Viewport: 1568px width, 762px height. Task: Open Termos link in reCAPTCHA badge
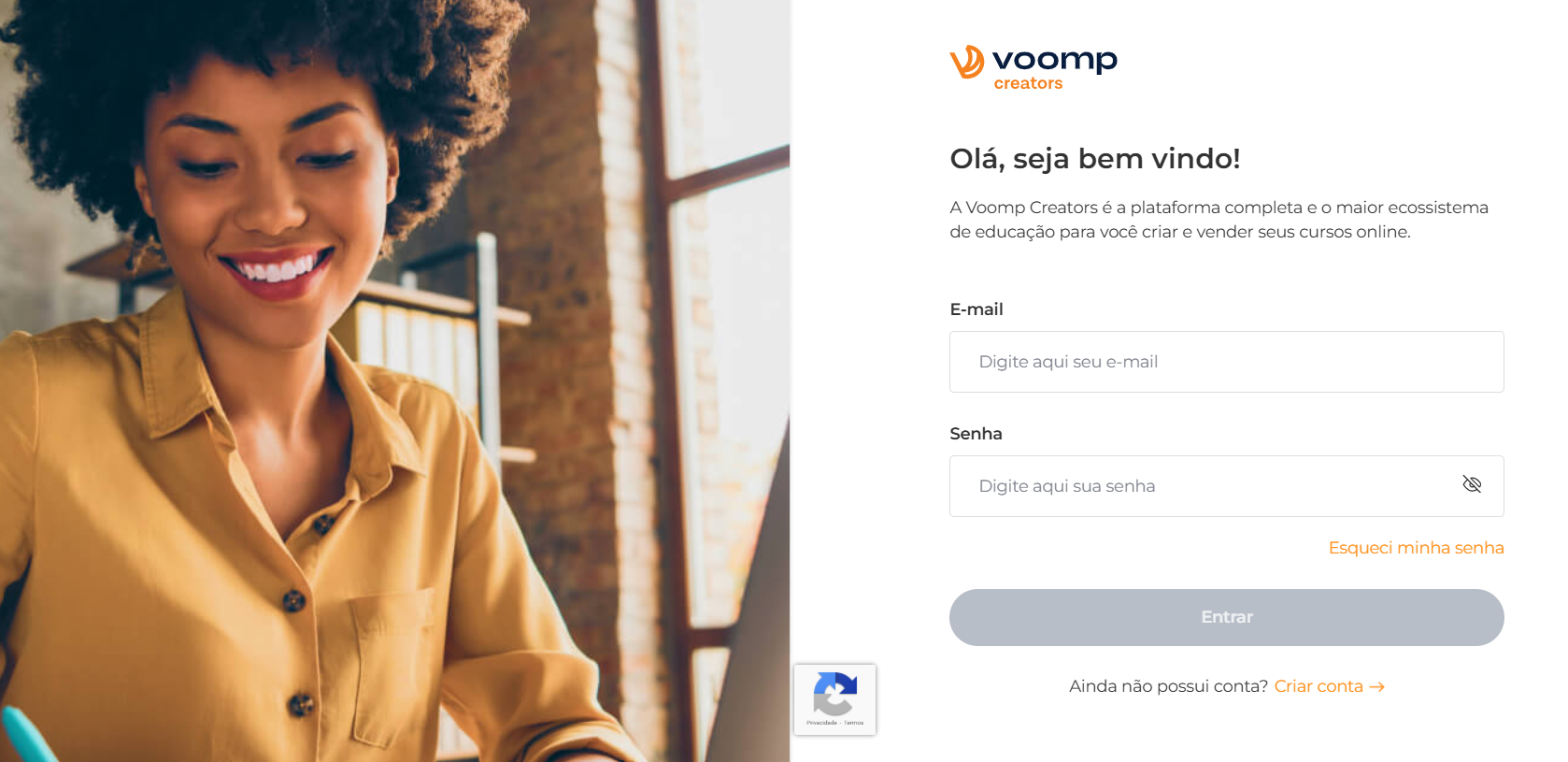pyautogui.click(x=854, y=723)
